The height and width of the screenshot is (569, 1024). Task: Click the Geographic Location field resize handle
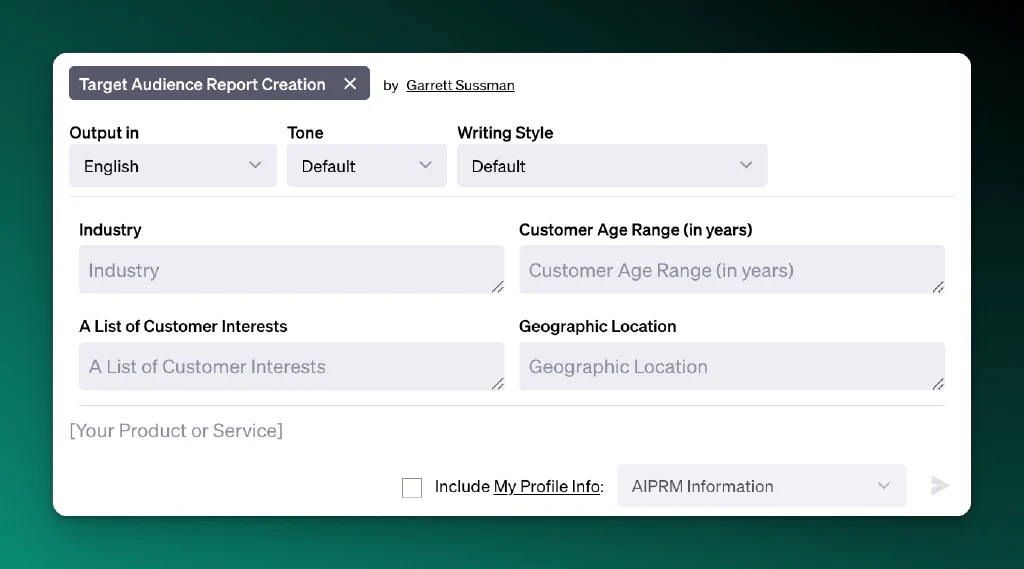pos(938,384)
